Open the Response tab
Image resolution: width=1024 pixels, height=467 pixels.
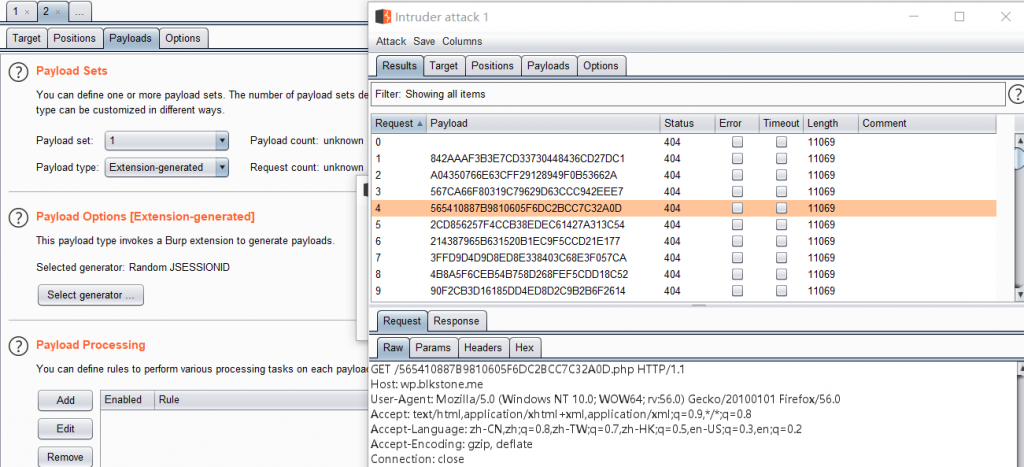(456, 321)
